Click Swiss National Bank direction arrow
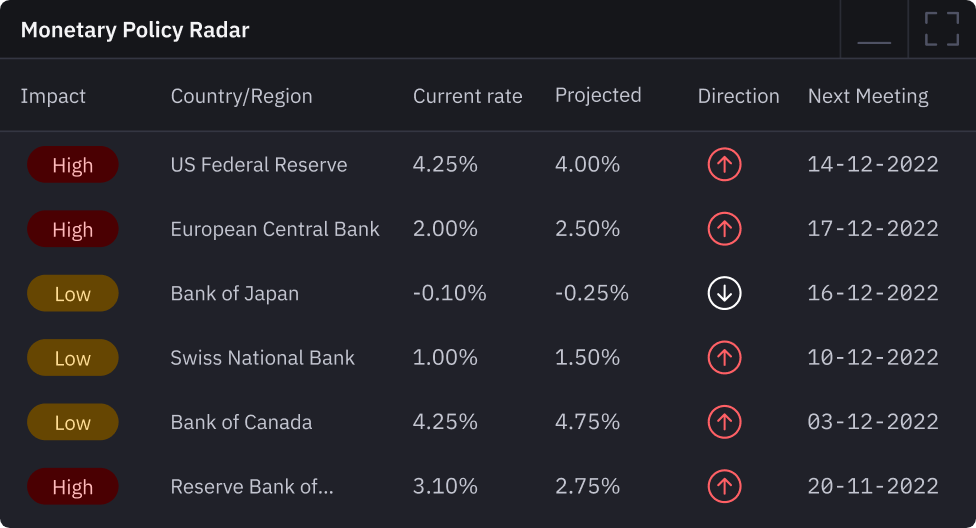The width and height of the screenshot is (976, 528). [724, 358]
